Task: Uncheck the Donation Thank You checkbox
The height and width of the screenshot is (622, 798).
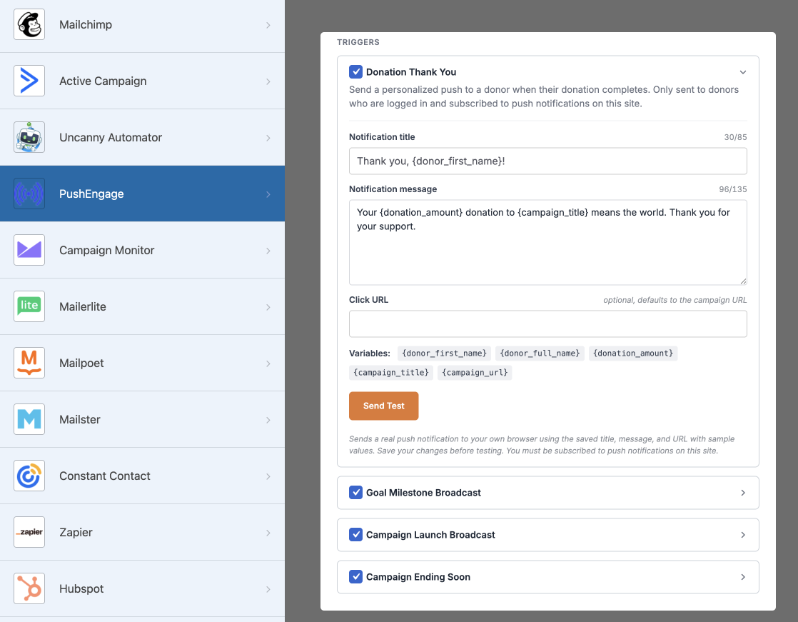Action: click(x=356, y=72)
